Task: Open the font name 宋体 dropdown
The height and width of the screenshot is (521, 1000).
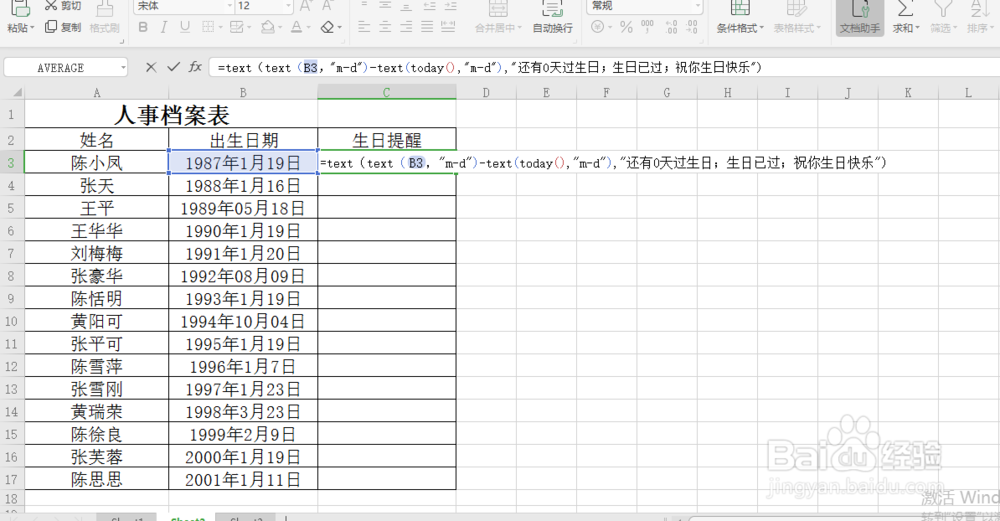Action: pos(230,6)
